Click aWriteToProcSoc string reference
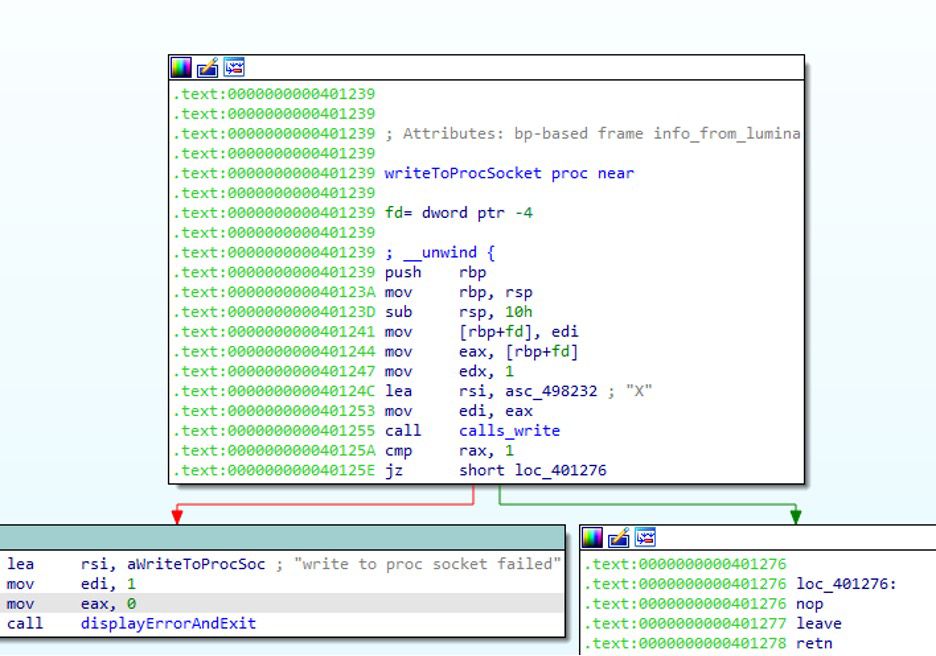936x656 pixels. [x=196, y=564]
